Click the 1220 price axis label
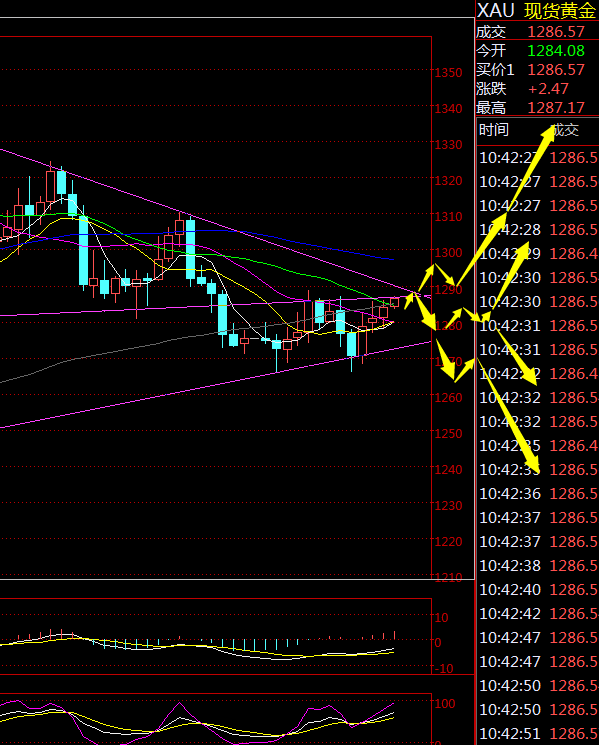599x745 pixels. [448, 542]
